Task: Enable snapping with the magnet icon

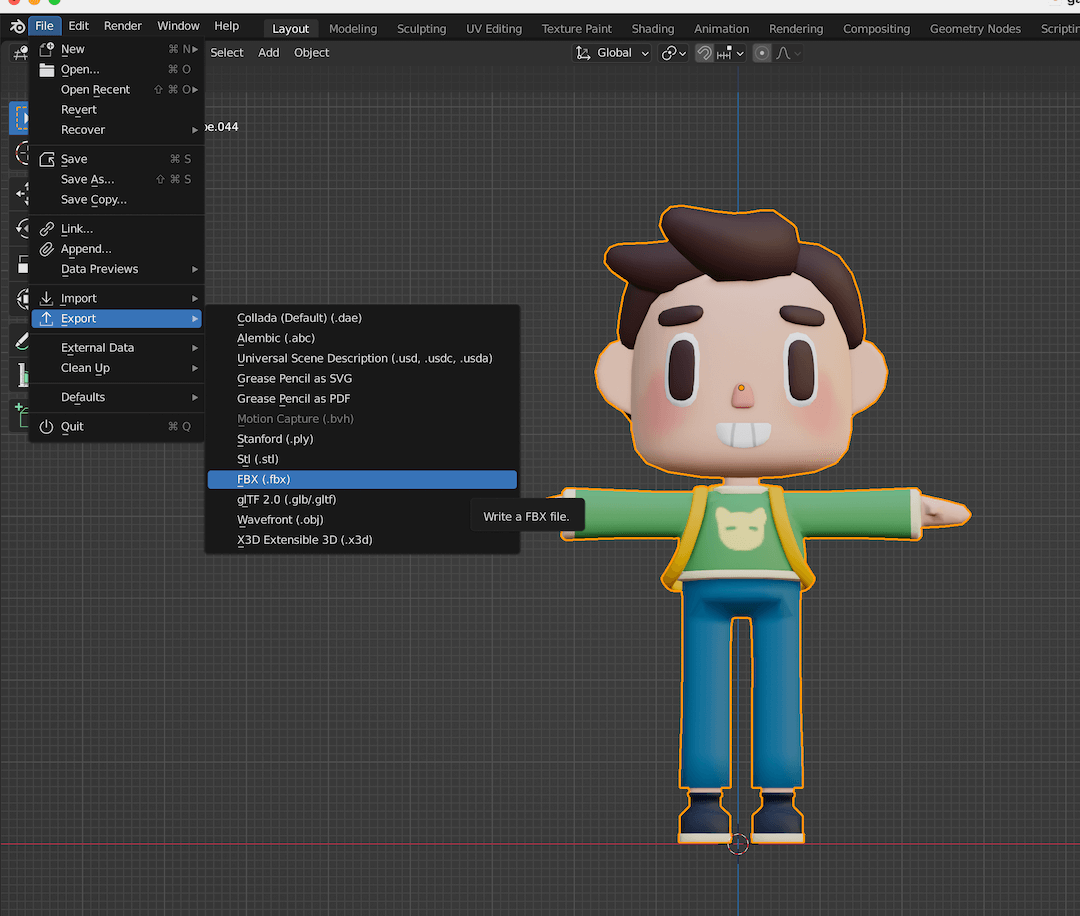Action: pyautogui.click(x=706, y=52)
